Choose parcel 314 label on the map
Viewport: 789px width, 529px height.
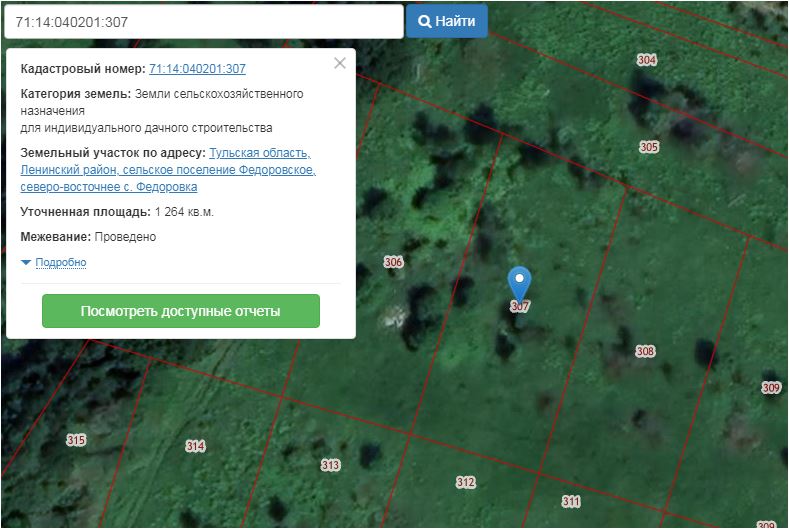(195, 446)
